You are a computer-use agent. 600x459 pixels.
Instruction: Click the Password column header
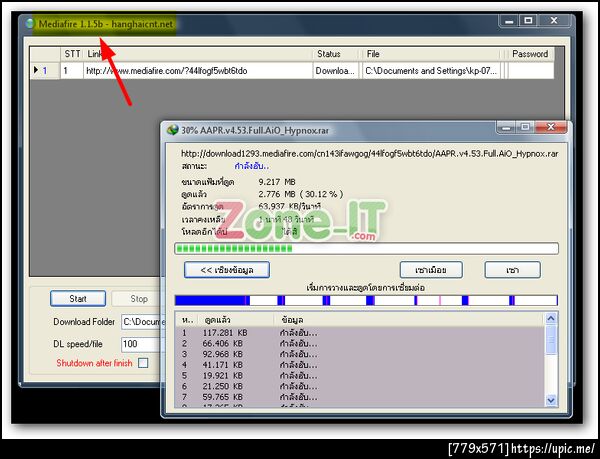pyautogui.click(x=530, y=54)
